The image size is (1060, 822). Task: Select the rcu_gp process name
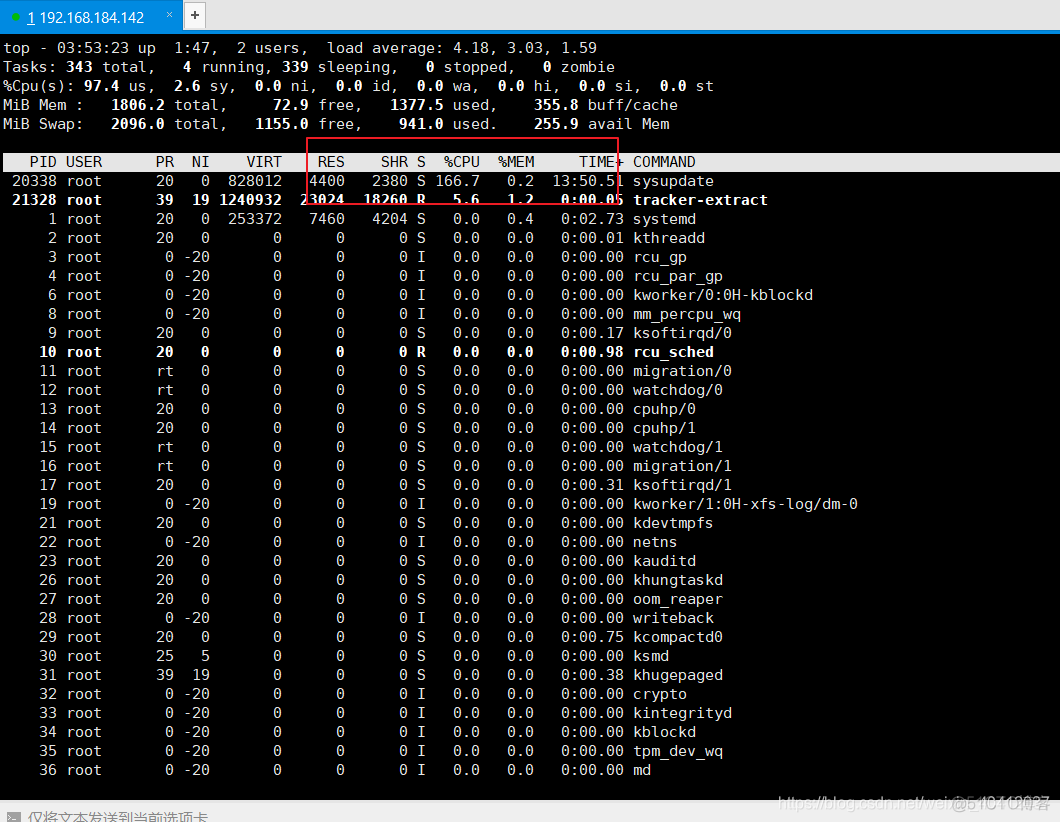(660, 257)
